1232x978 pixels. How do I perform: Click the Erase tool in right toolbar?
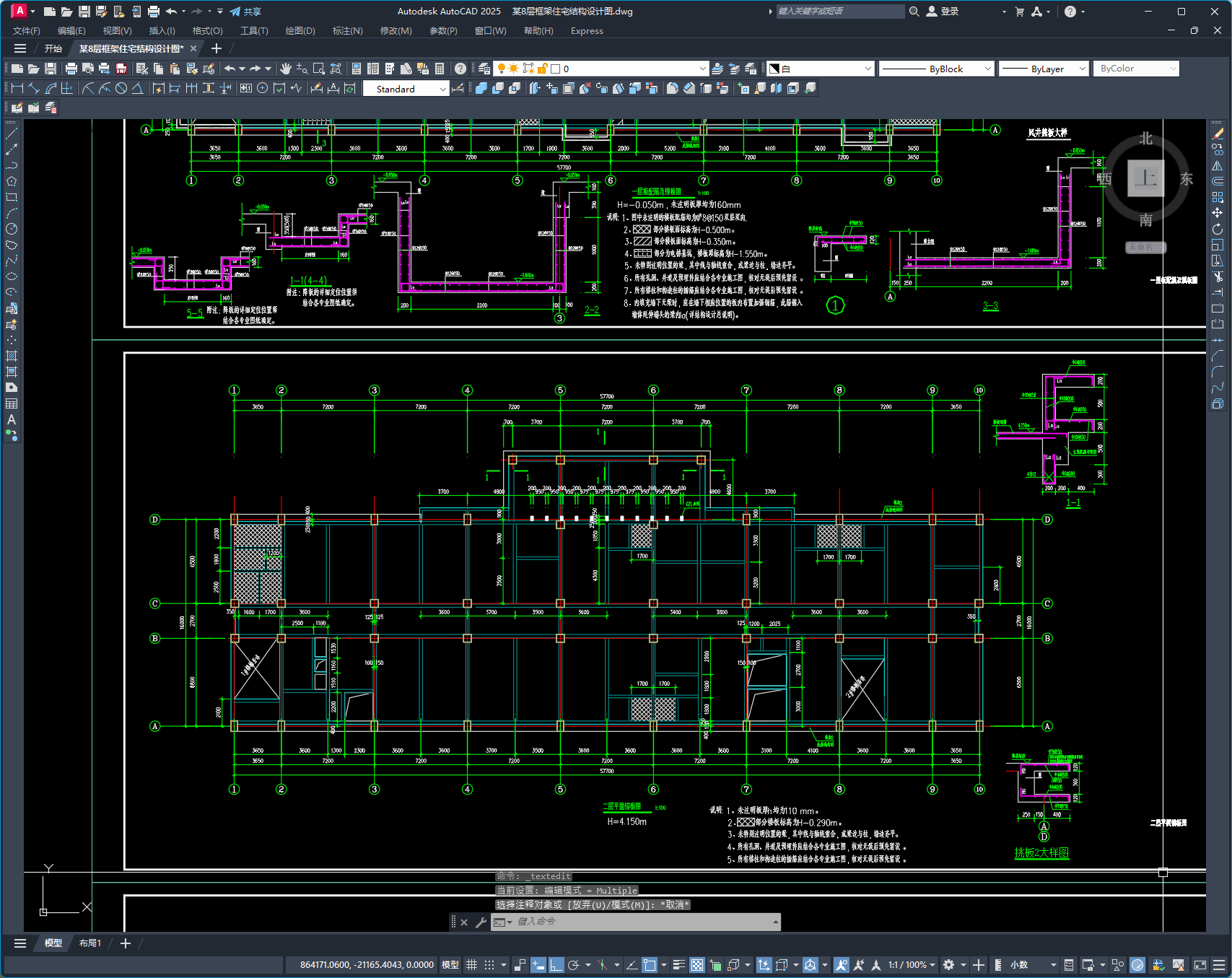[x=1218, y=134]
